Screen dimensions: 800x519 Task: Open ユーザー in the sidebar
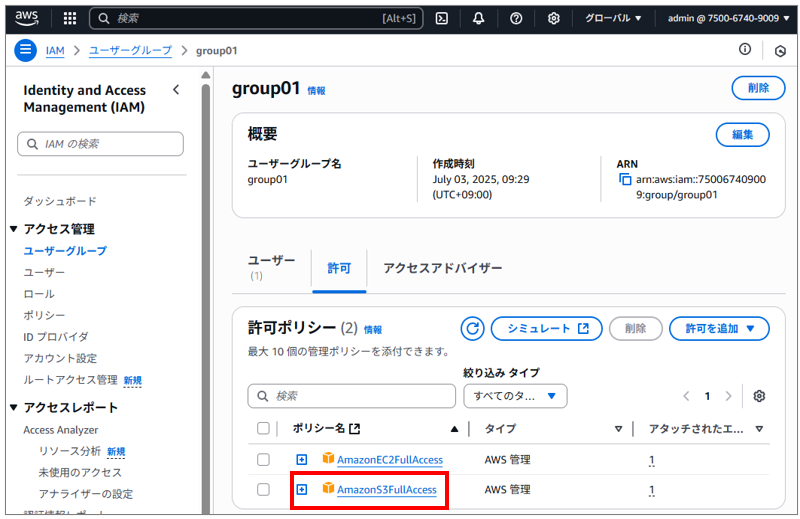[44, 273]
